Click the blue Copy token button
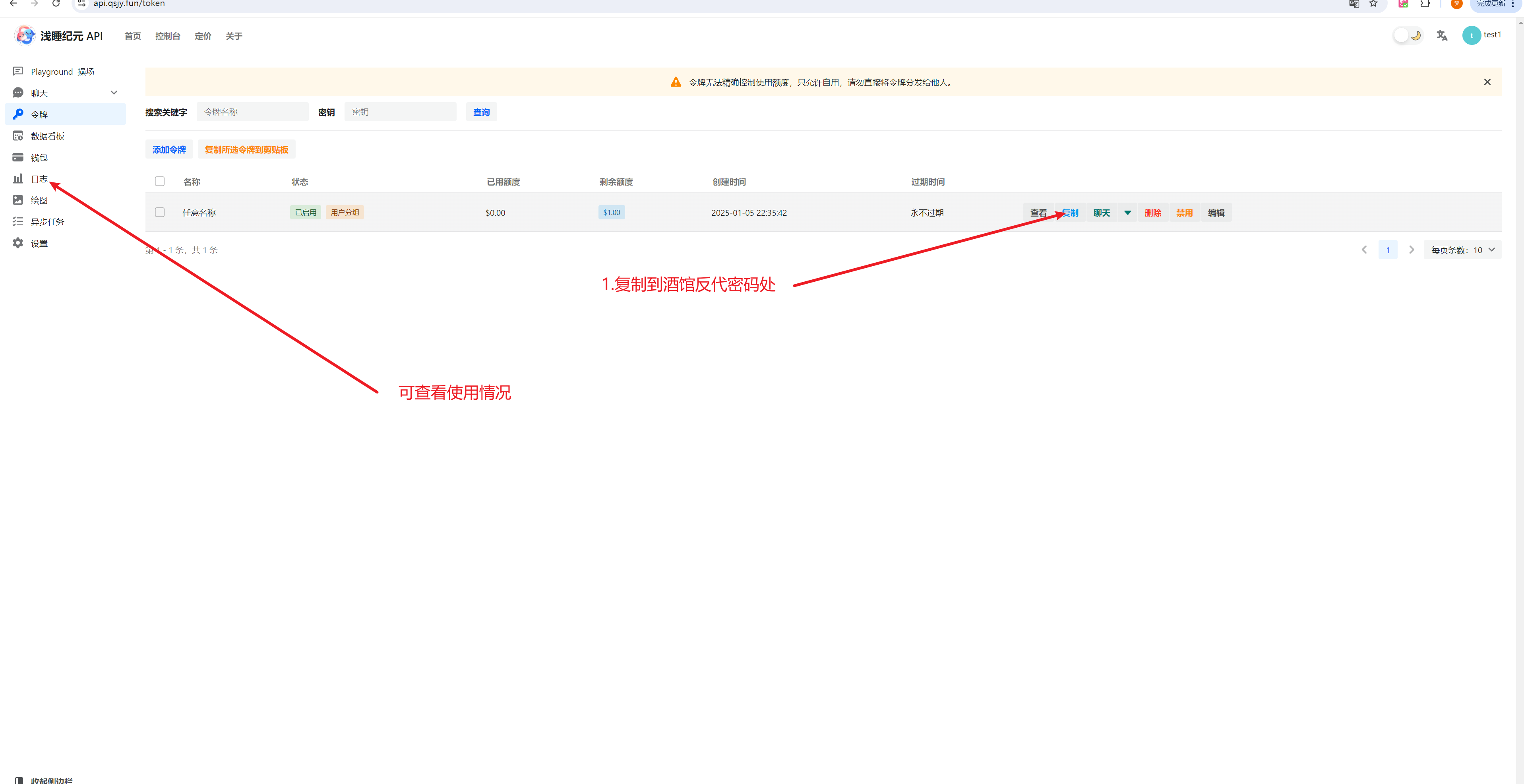 1071,213
